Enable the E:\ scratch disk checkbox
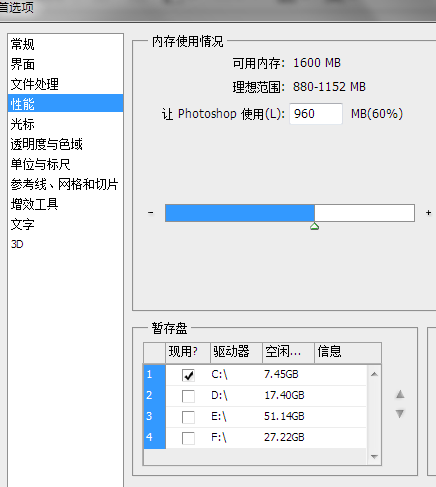This screenshot has height=487, width=436. 188,417
